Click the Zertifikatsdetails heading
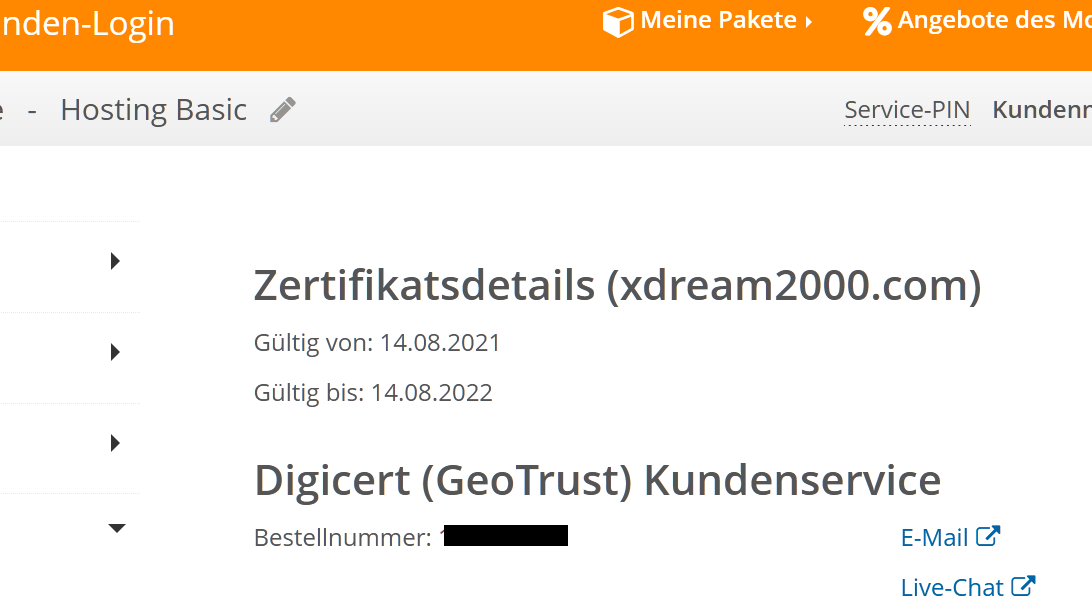 click(617, 286)
